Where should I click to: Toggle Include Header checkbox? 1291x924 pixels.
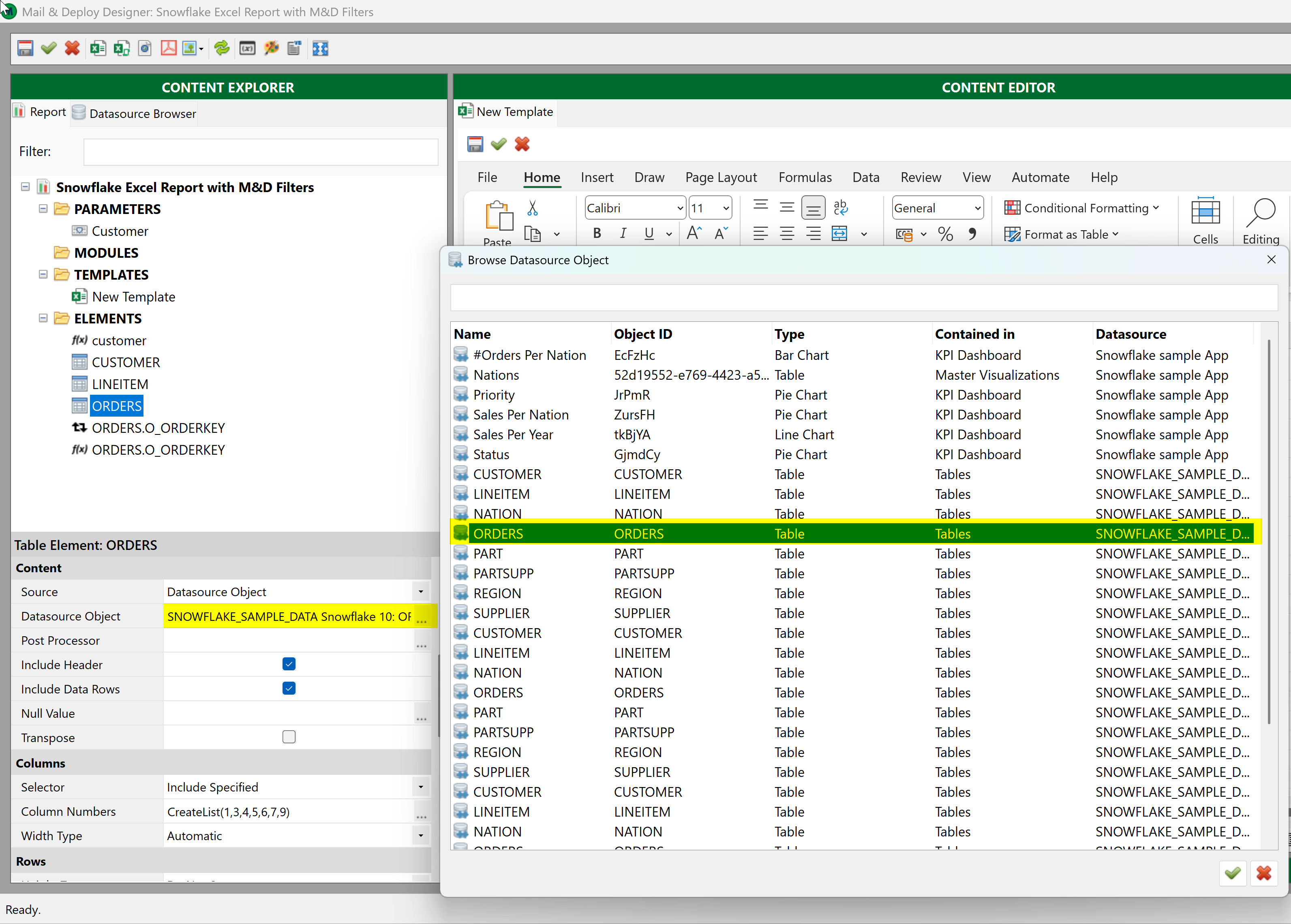click(289, 664)
